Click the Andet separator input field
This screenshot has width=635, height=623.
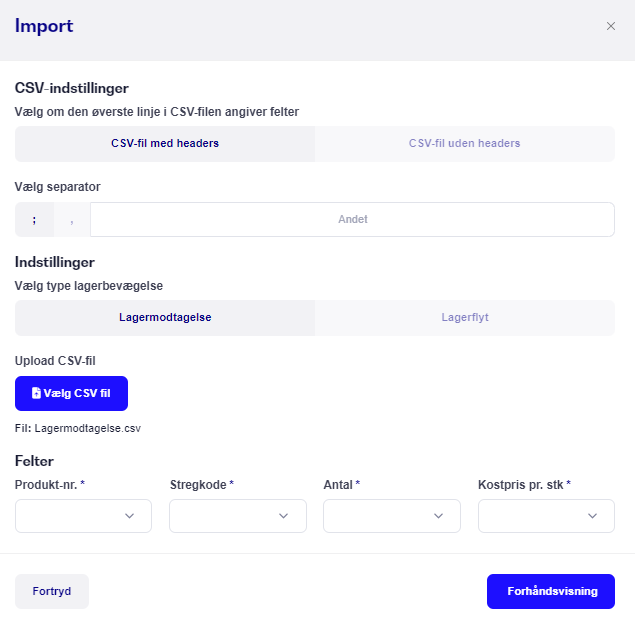click(352, 220)
